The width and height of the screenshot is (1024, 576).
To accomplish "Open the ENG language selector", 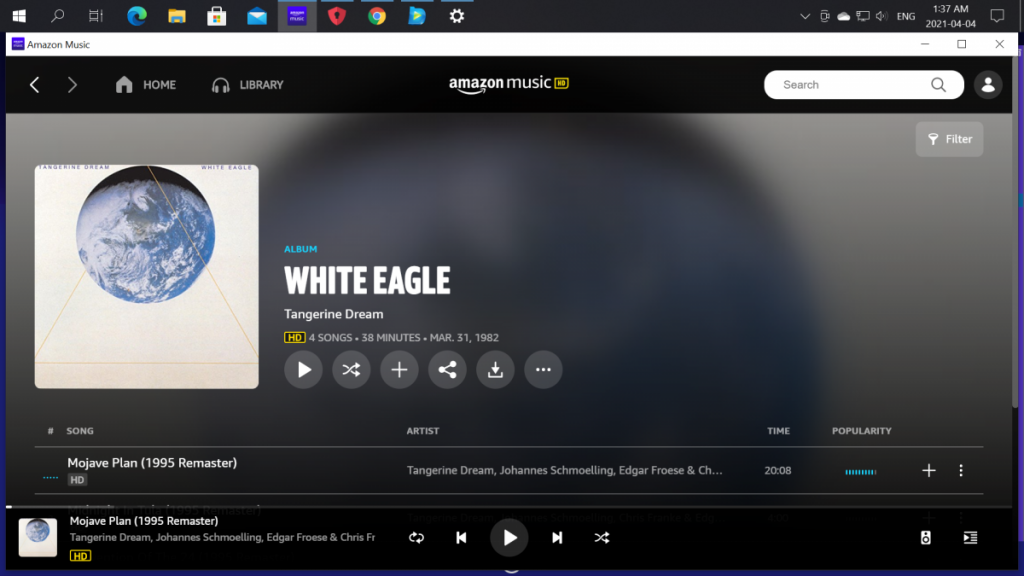I will [x=906, y=16].
